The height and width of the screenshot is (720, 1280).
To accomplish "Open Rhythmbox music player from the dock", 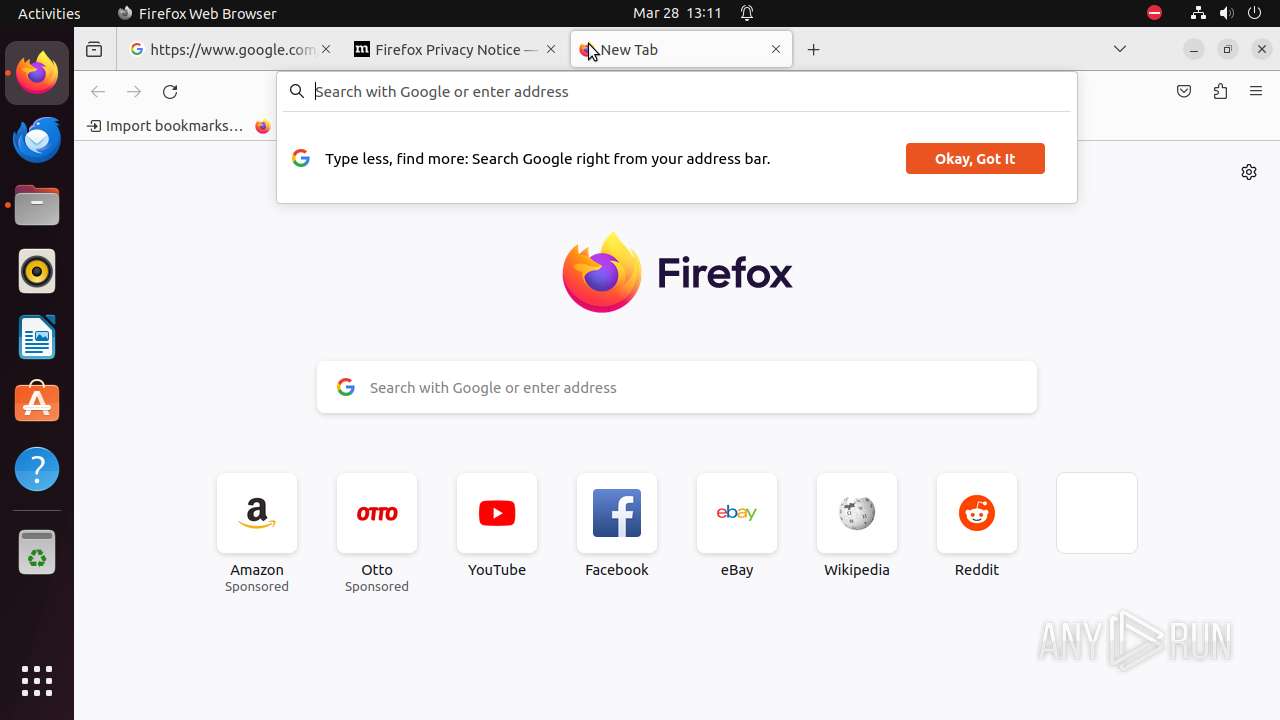I will point(37,271).
